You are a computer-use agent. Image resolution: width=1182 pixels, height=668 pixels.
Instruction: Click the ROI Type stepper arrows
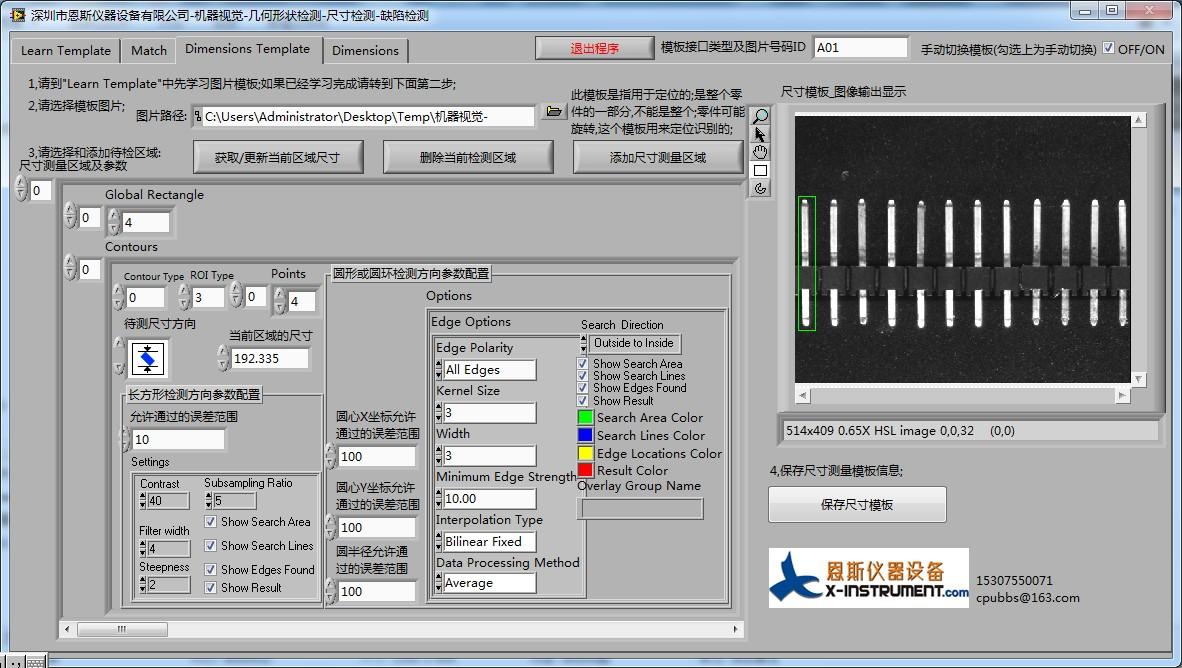[x=184, y=298]
